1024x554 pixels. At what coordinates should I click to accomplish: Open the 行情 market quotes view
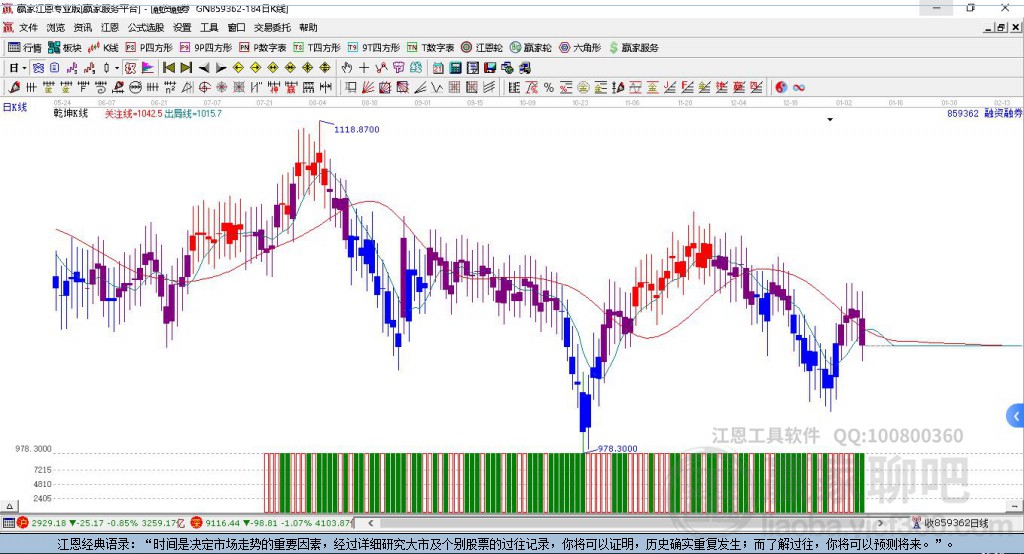pyautogui.click(x=25, y=47)
